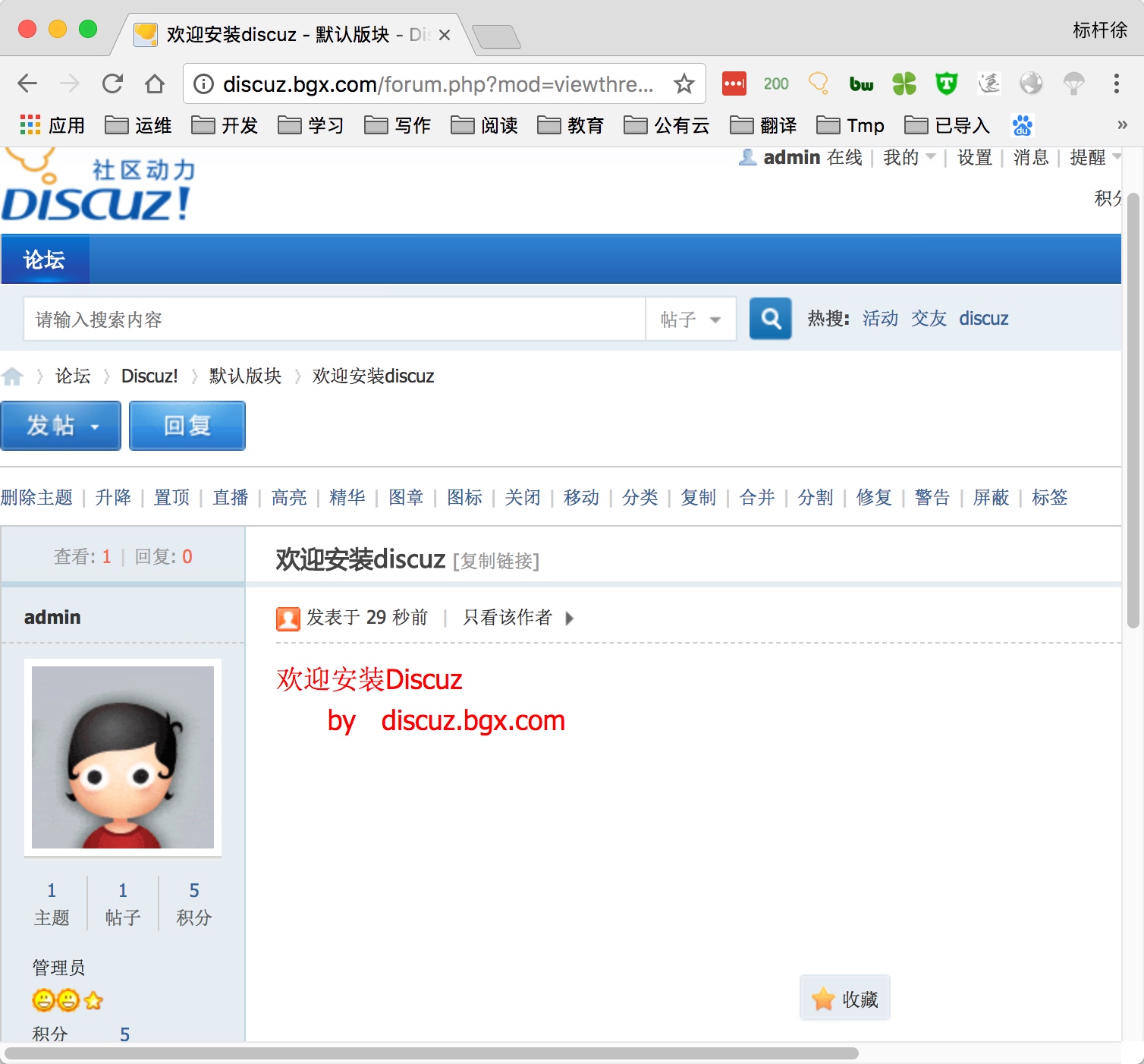Click admin's avatar image
1144x1064 pixels.
123,757
